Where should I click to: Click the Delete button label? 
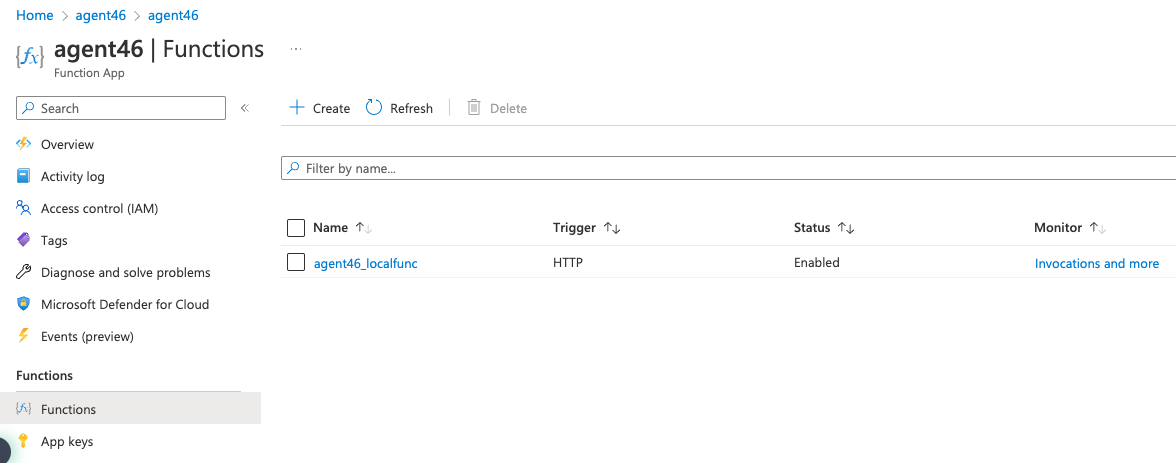tap(508, 108)
